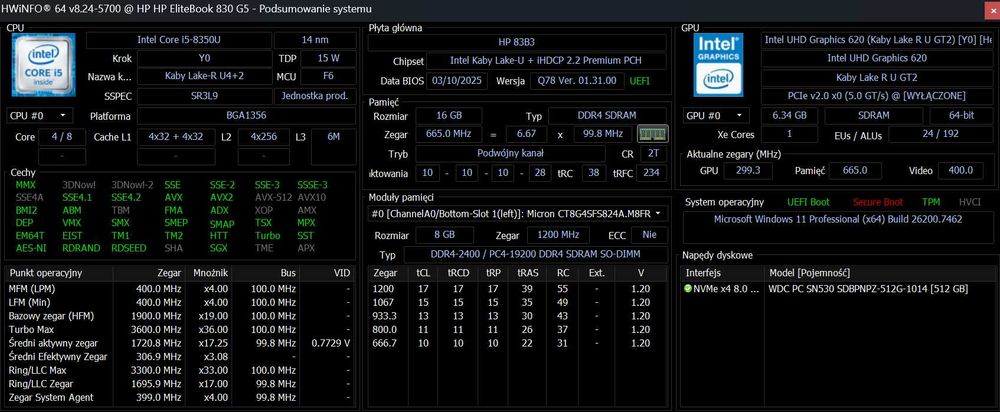Click the Intel Graphics logo
This screenshot has width=1000, height=412.
pos(718,64)
